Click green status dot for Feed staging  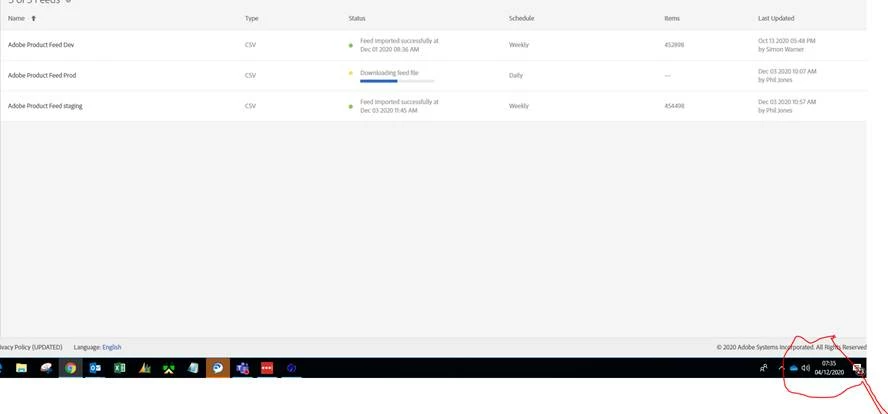pyautogui.click(x=351, y=106)
